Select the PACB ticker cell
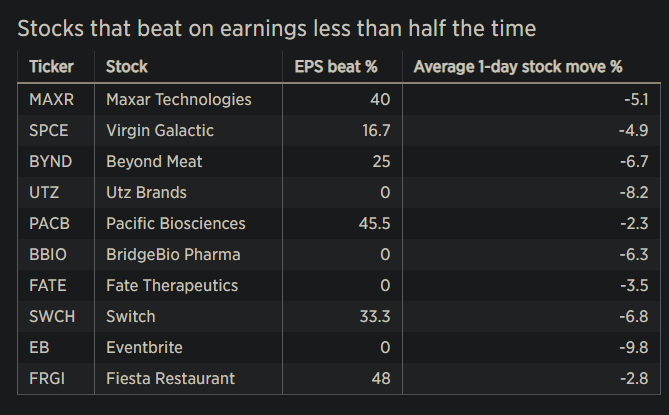Image resolution: width=669 pixels, height=415 pixels. [x=50, y=223]
